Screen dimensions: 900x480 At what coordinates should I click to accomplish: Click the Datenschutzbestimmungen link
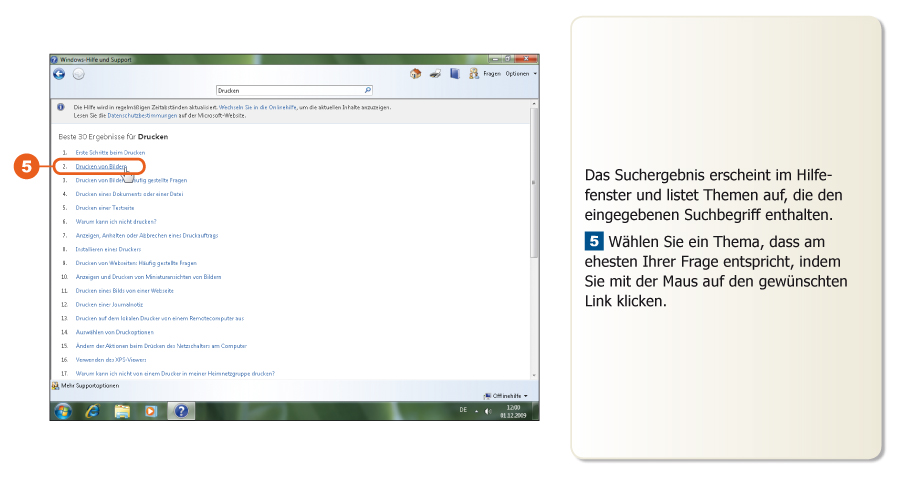pyautogui.click(x=142, y=115)
